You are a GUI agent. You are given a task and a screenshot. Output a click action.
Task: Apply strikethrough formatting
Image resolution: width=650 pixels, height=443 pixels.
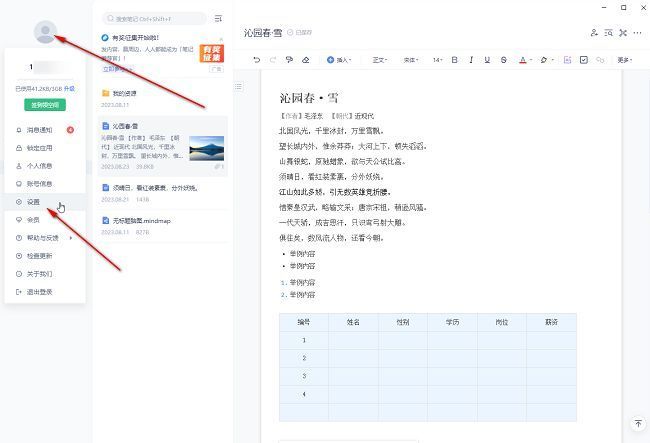pos(503,60)
